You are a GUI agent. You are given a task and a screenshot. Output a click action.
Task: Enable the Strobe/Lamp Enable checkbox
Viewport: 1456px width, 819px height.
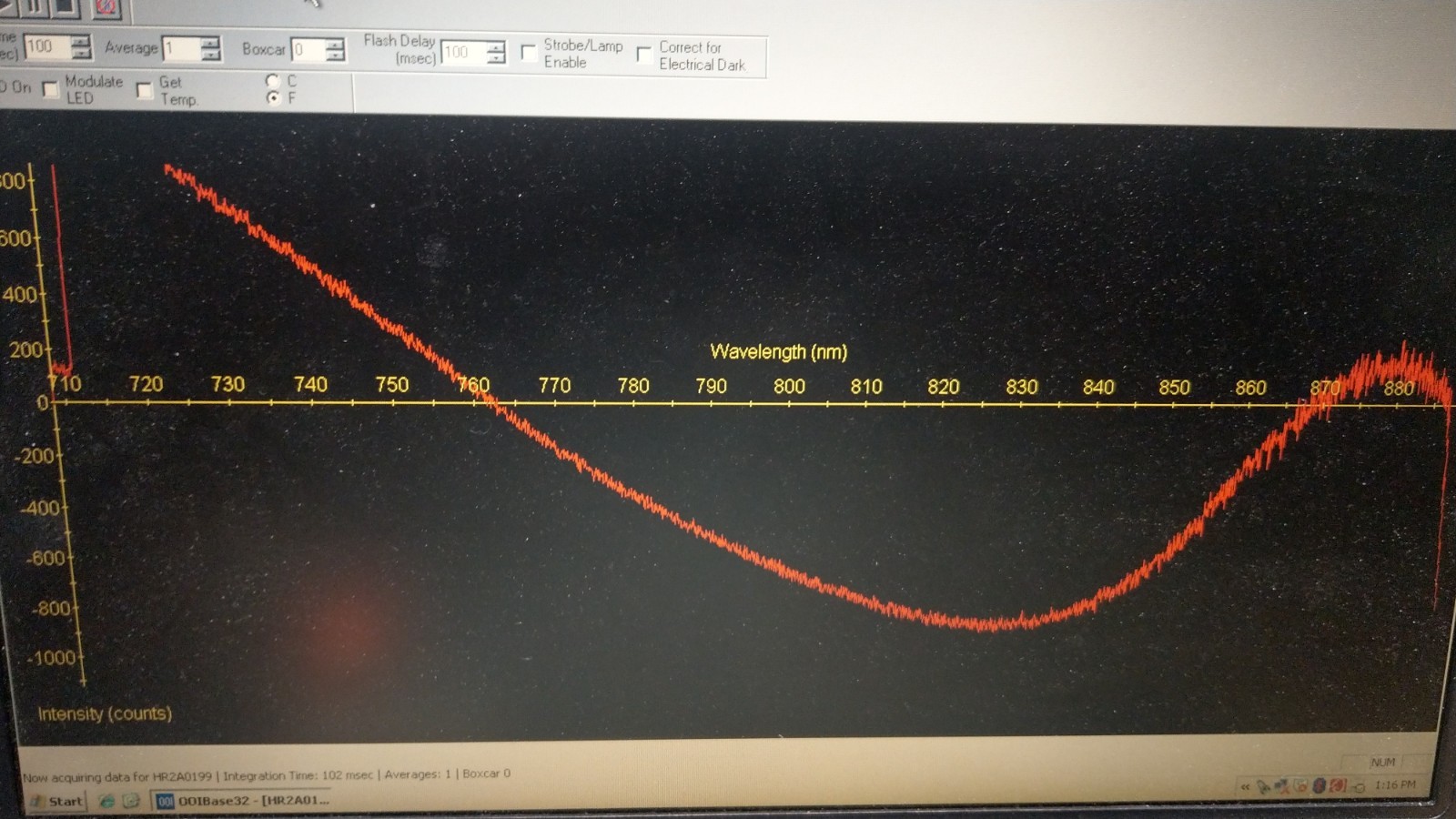(528, 52)
